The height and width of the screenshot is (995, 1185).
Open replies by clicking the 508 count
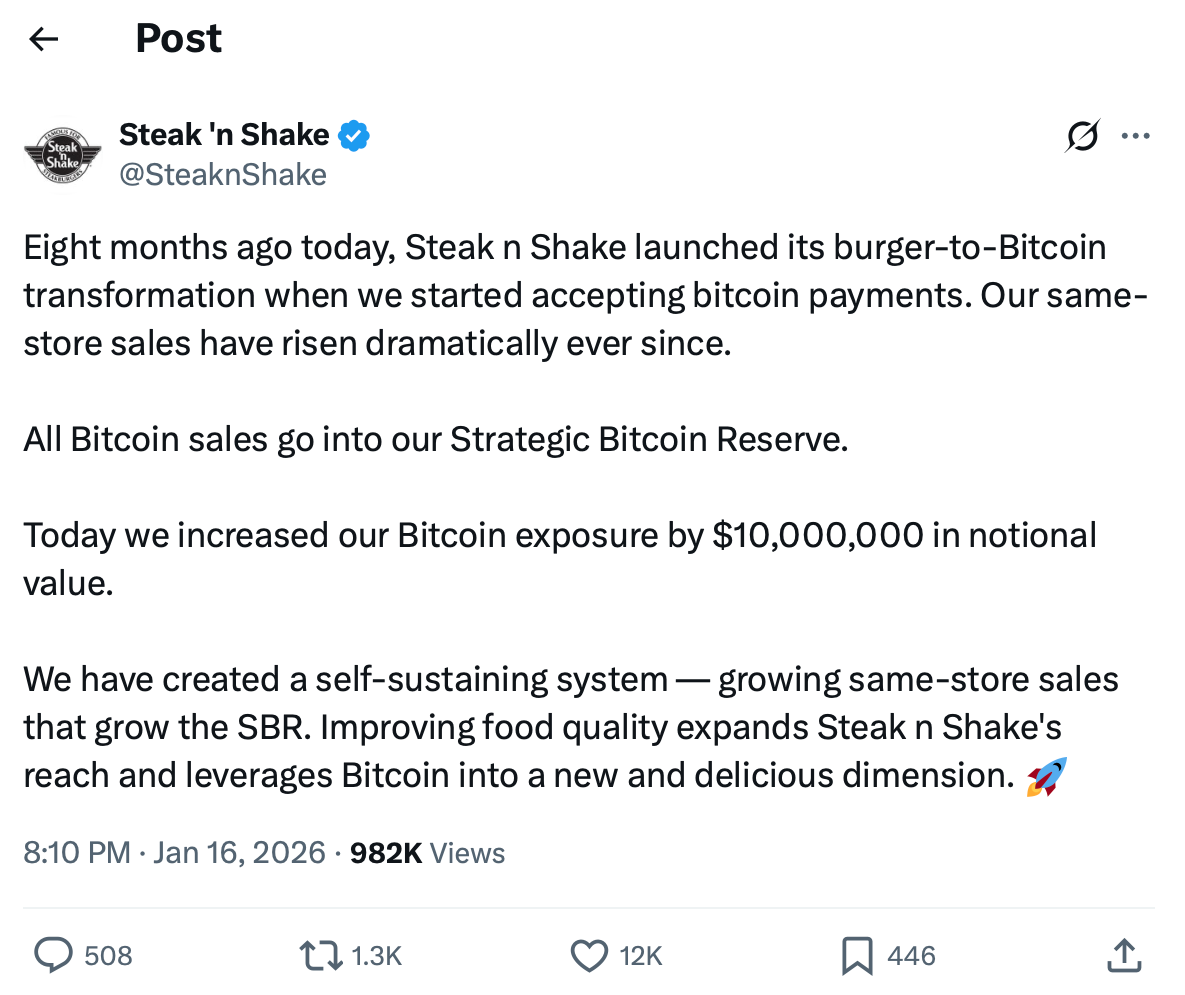110,956
